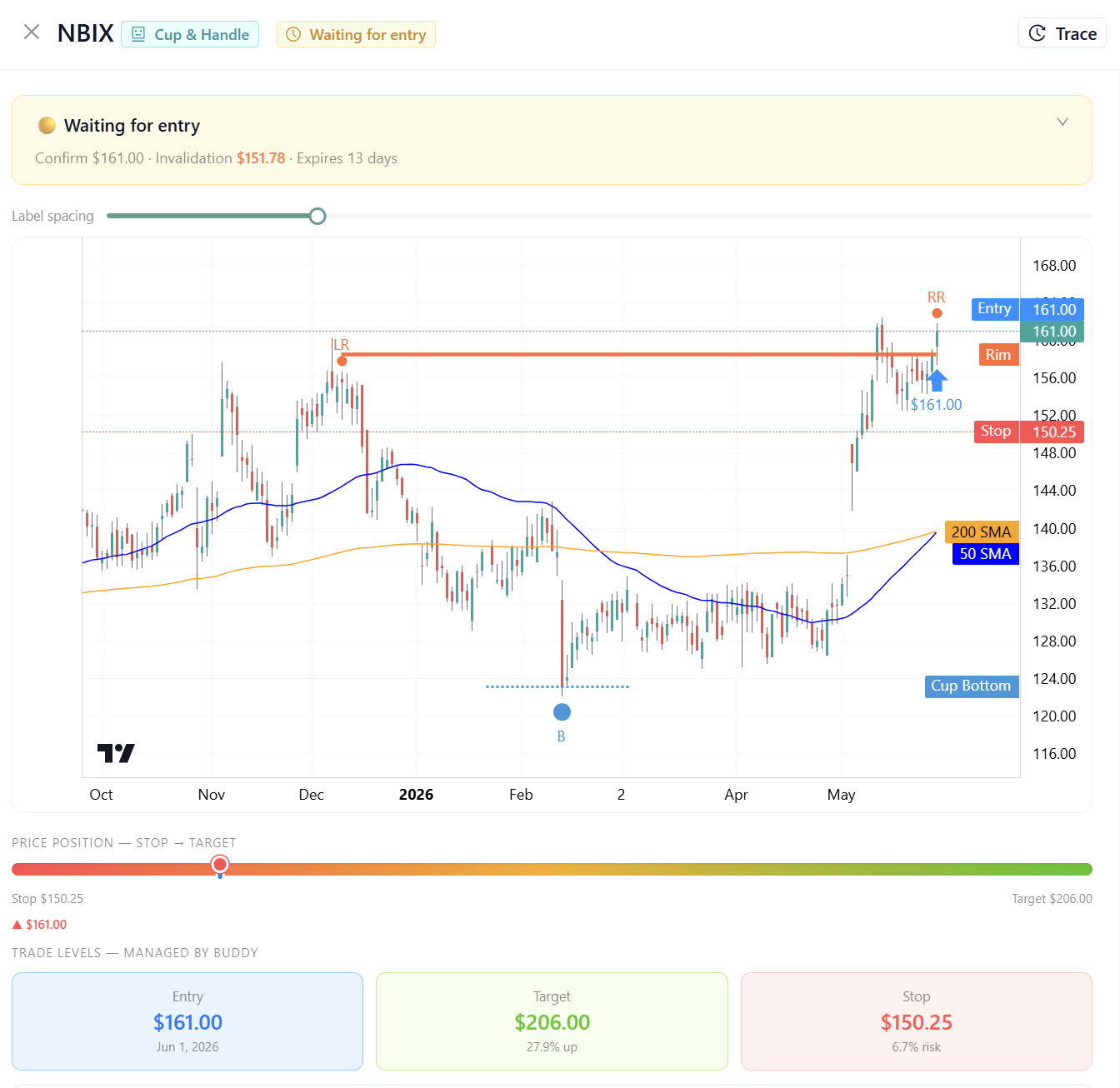Click the green 161.00 current price tag
This screenshot has height=1088, width=1120.
click(x=1052, y=332)
